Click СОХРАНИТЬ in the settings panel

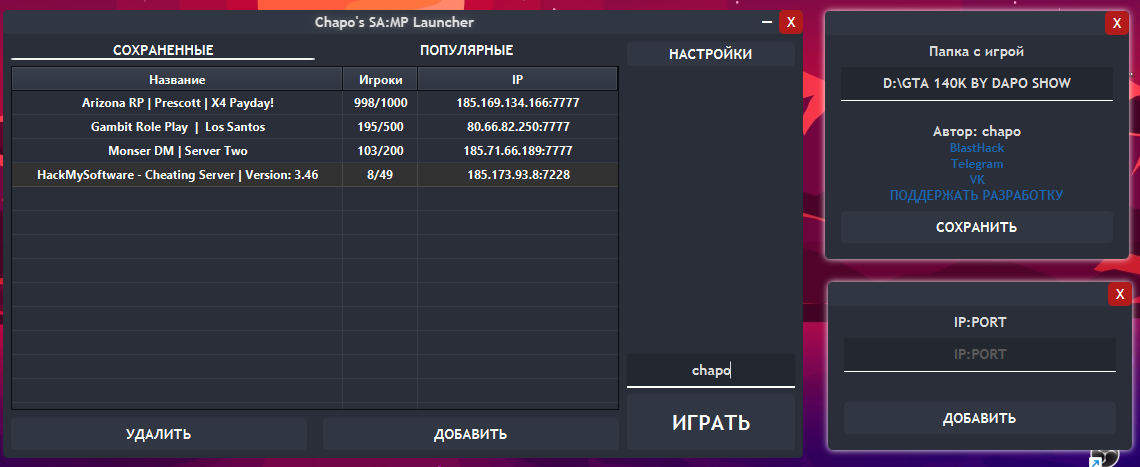pos(976,227)
